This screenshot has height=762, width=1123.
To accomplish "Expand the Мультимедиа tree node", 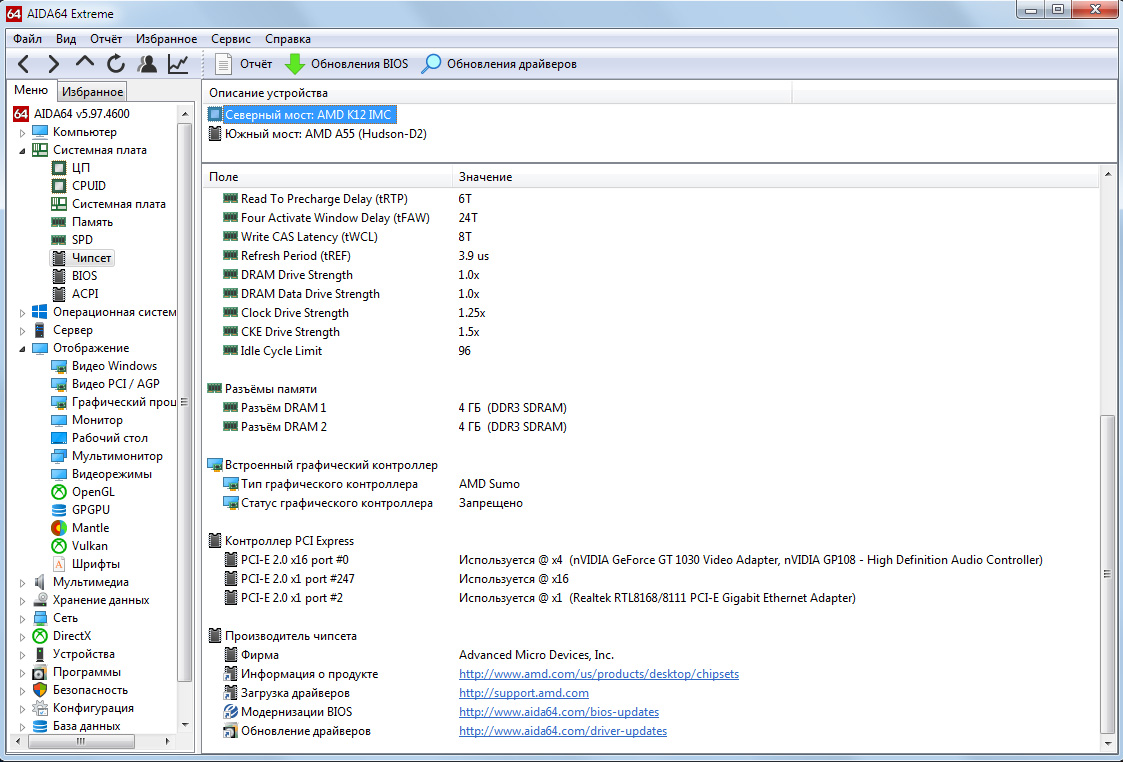I will pyautogui.click(x=22, y=582).
